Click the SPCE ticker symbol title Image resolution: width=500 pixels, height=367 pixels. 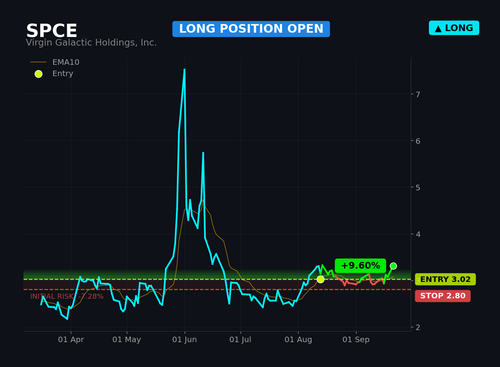(x=52, y=30)
